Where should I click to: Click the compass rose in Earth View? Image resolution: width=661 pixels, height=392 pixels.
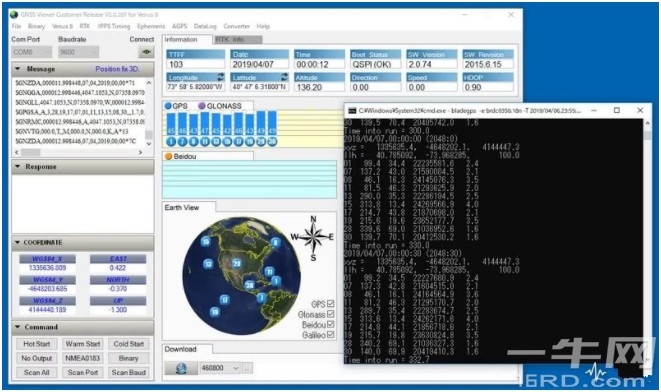(x=313, y=237)
